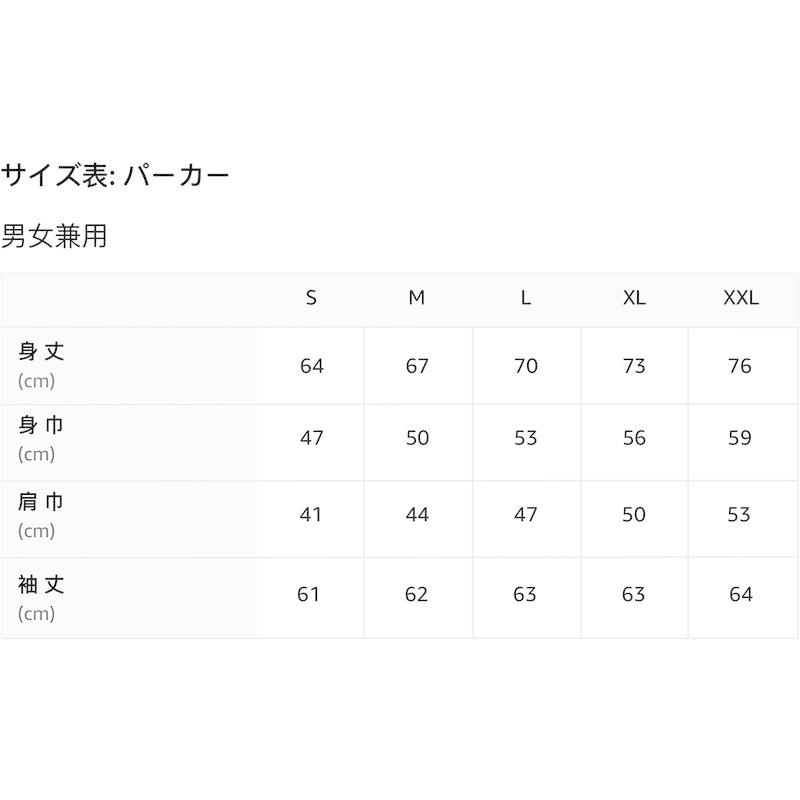
Task: Click the 身丈 row label
Action: pos(42,352)
